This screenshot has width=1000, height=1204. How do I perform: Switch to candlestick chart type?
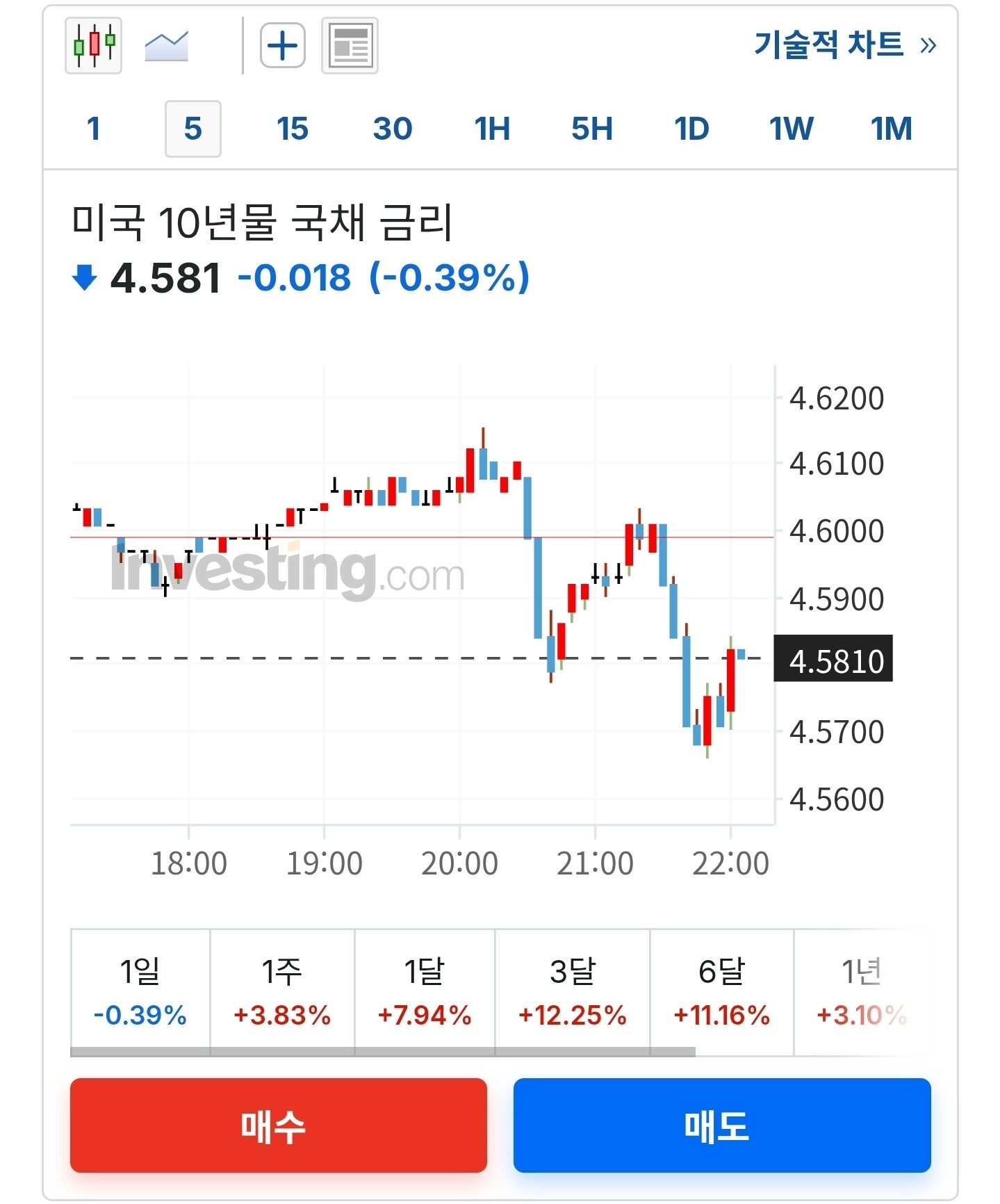coord(94,46)
